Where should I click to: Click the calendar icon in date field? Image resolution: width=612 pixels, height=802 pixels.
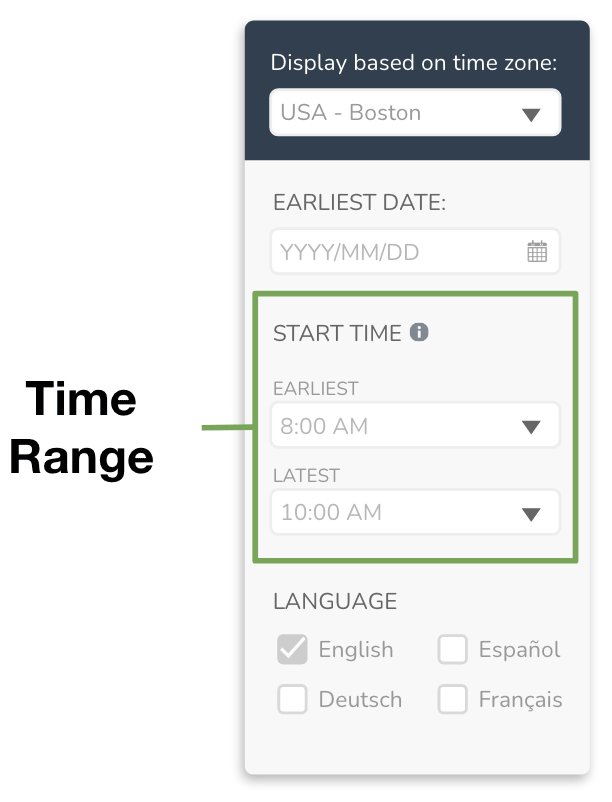point(537,252)
